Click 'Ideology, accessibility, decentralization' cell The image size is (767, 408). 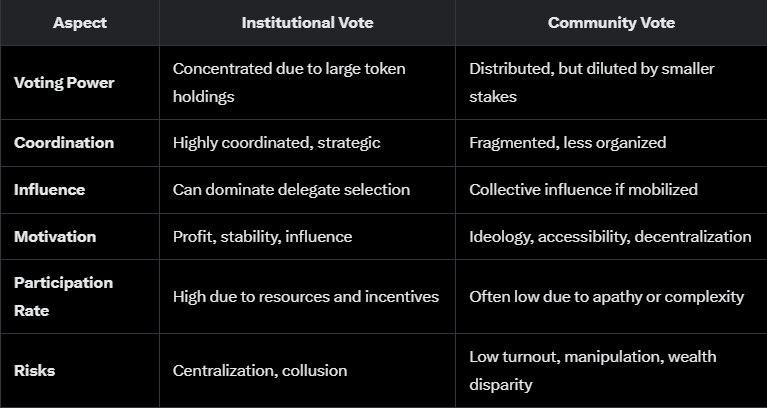point(610,237)
